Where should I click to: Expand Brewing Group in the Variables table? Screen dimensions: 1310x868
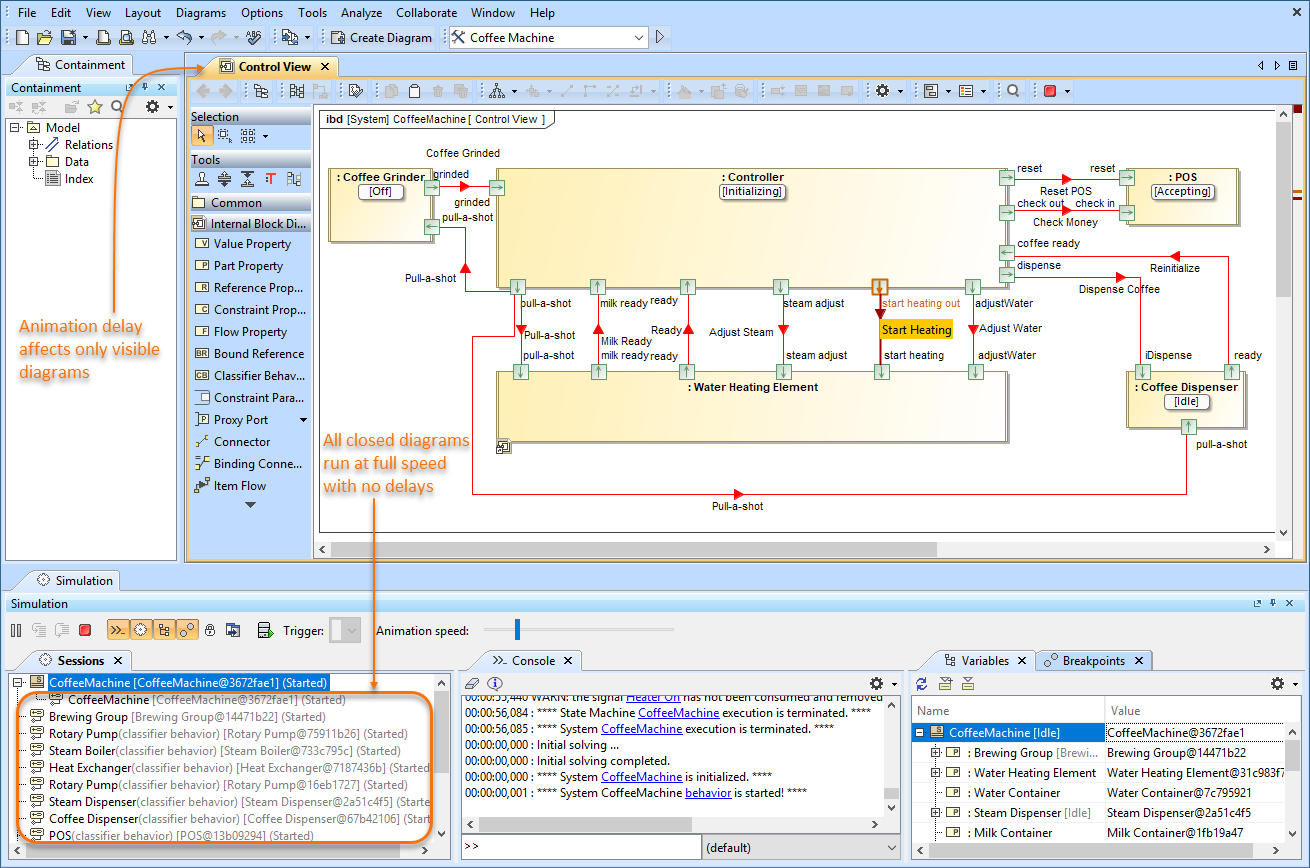pyautogui.click(x=936, y=753)
